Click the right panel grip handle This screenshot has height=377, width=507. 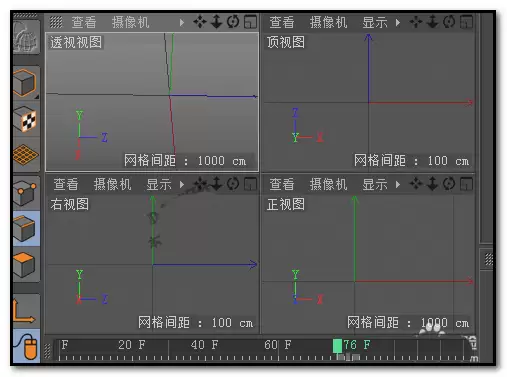coord(488,259)
